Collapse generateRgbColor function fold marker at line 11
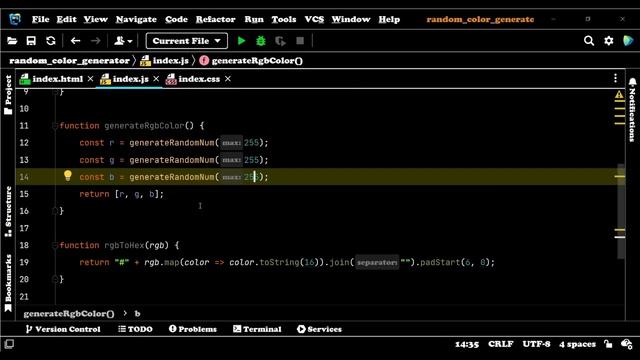This screenshot has height=360, width=640. (55, 126)
